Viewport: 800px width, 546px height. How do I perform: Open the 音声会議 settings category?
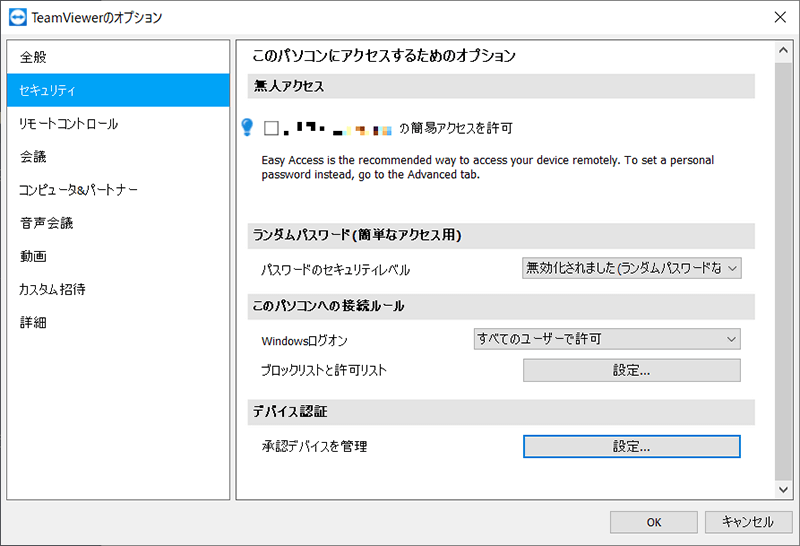(x=118, y=223)
